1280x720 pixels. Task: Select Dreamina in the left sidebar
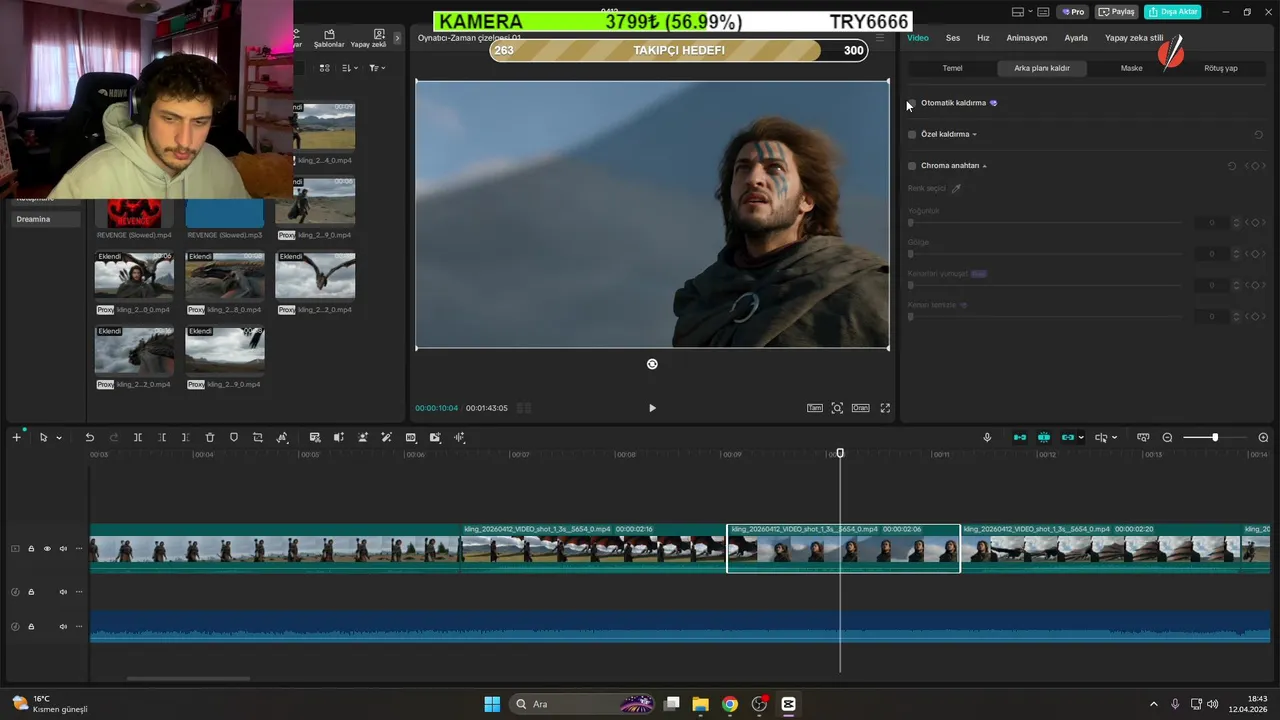[x=44, y=219]
